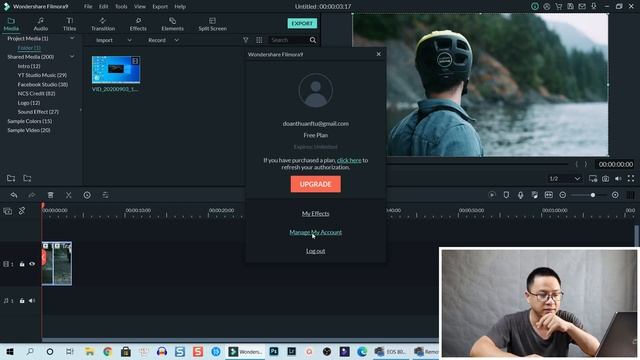Select YT Studio Music (29) folder
The height and width of the screenshot is (360, 640).
tap(42, 75)
